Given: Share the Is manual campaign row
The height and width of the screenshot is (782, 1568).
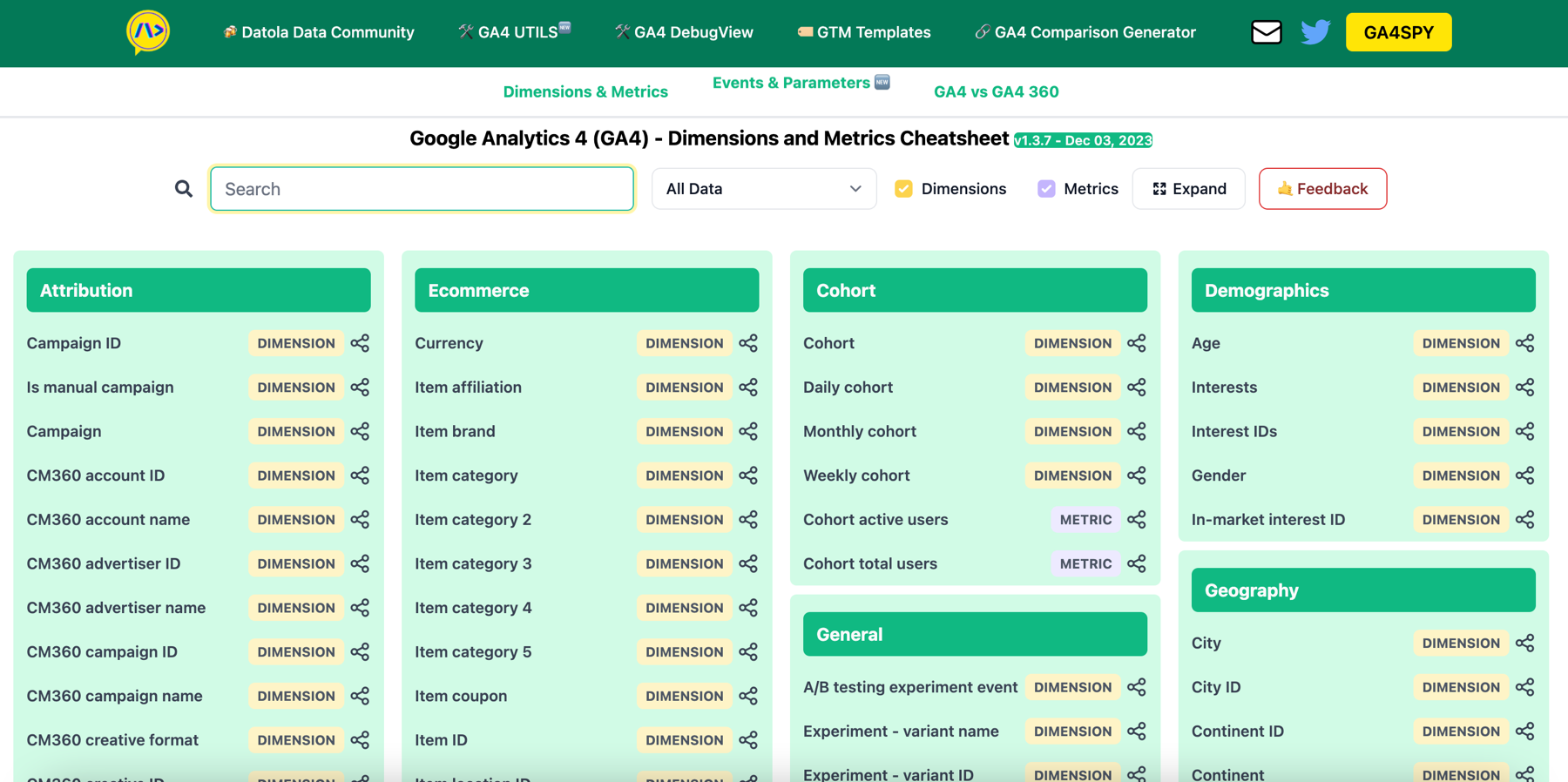Looking at the screenshot, I should (x=360, y=388).
